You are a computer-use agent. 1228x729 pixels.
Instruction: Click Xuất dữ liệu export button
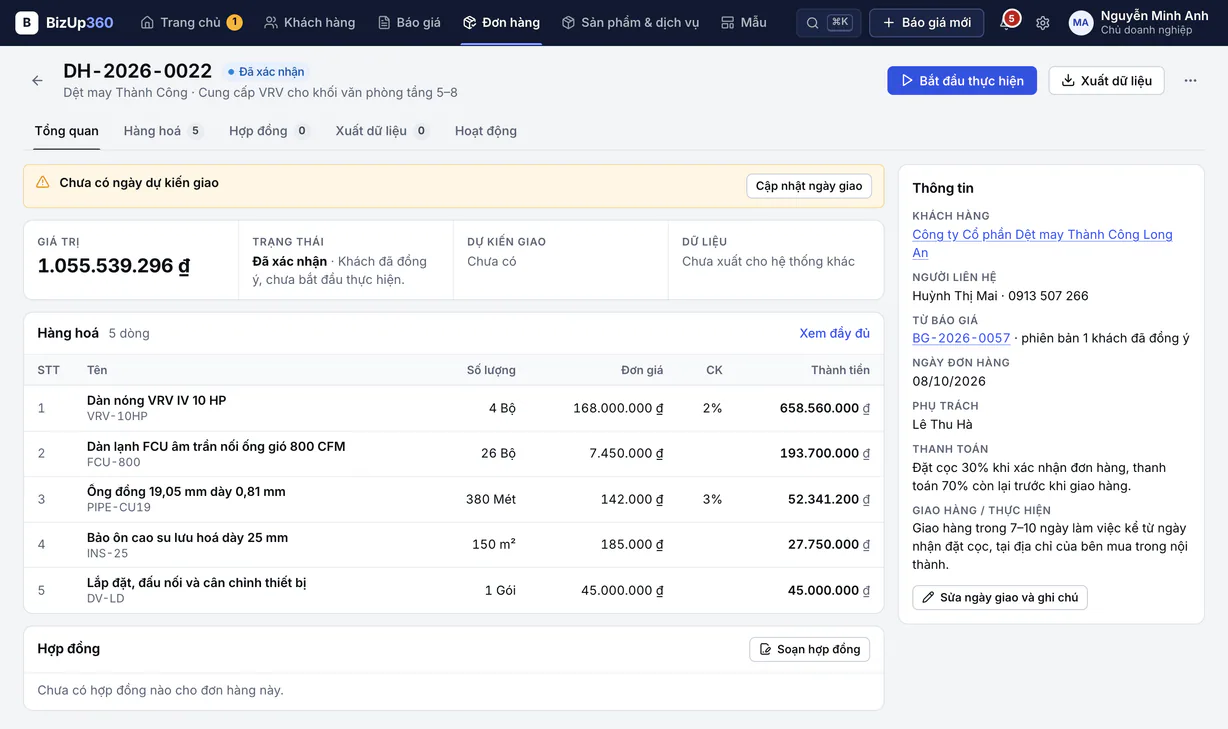tap(1106, 81)
